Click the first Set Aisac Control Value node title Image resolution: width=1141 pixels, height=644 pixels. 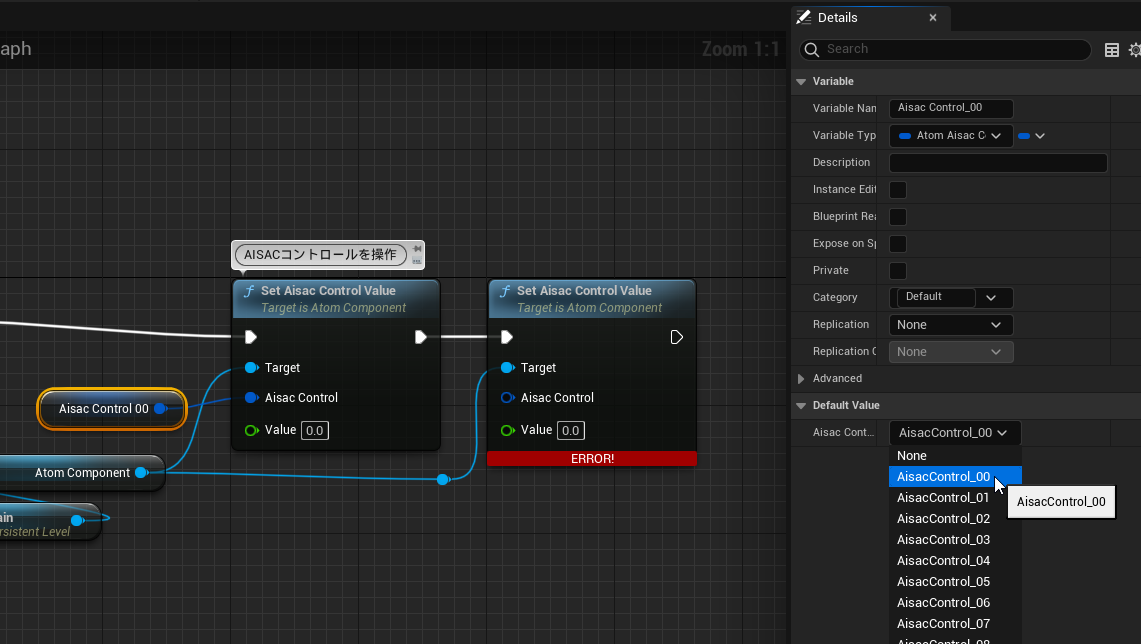[x=328, y=290]
